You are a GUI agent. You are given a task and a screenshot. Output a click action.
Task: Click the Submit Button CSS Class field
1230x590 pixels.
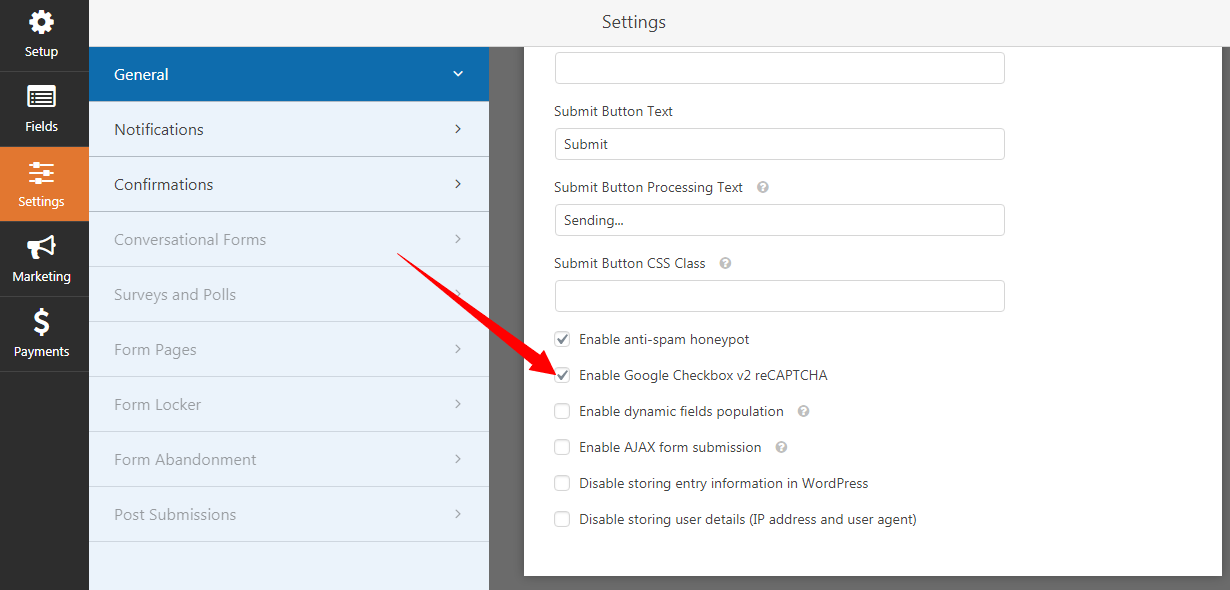[779, 296]
